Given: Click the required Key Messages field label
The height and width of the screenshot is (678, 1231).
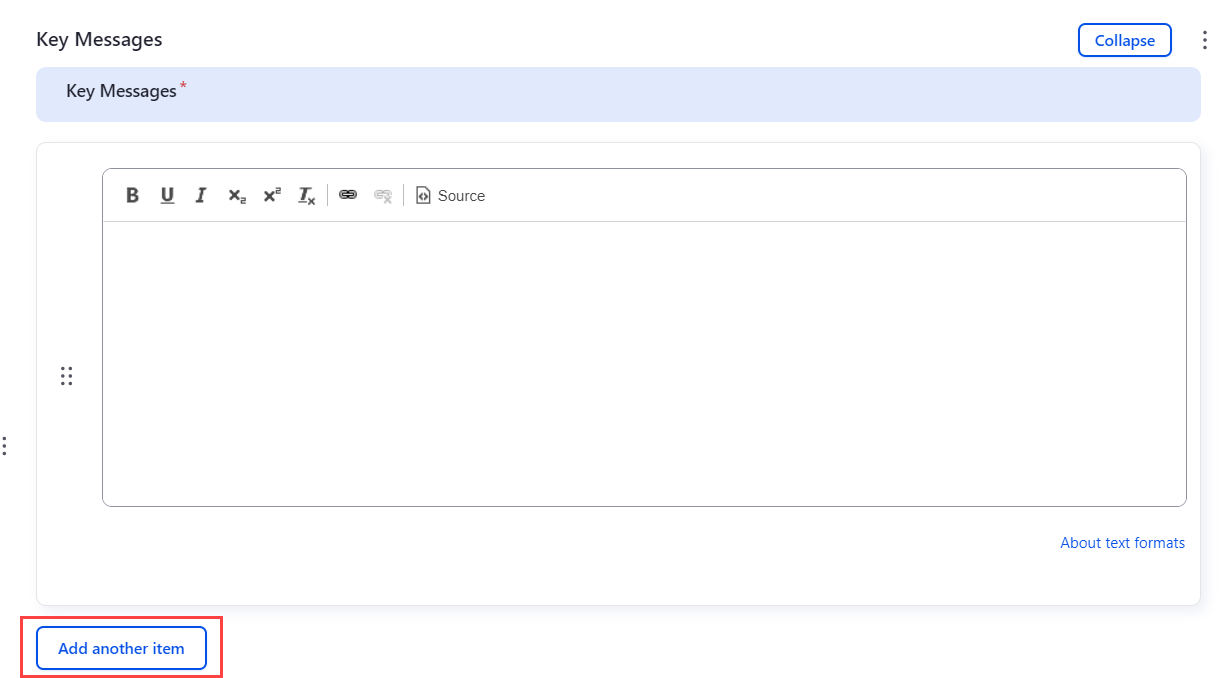Looking at the screenshot, I should tap(121, 91).
